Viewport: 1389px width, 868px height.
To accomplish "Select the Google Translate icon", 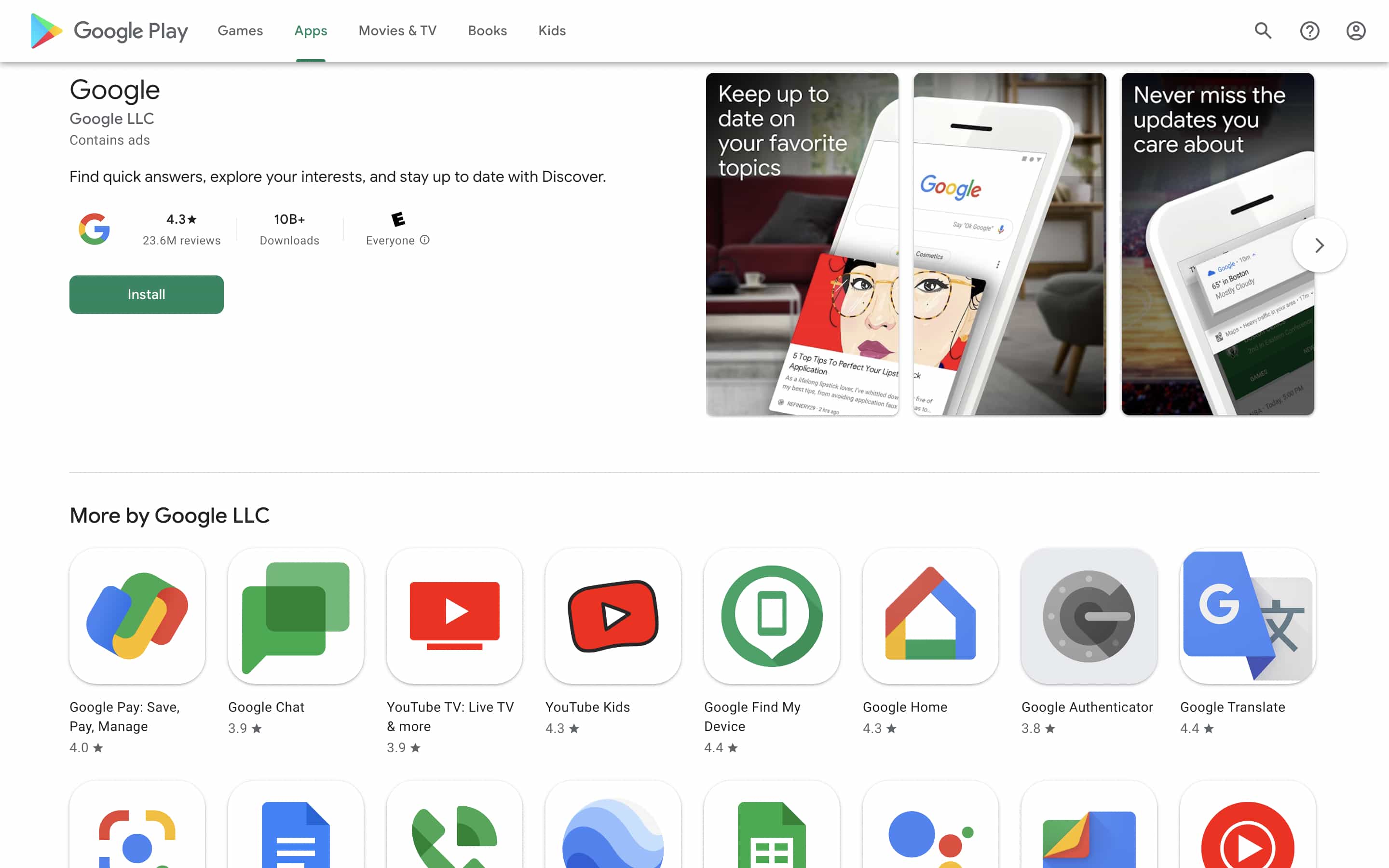I will 1248,615.
